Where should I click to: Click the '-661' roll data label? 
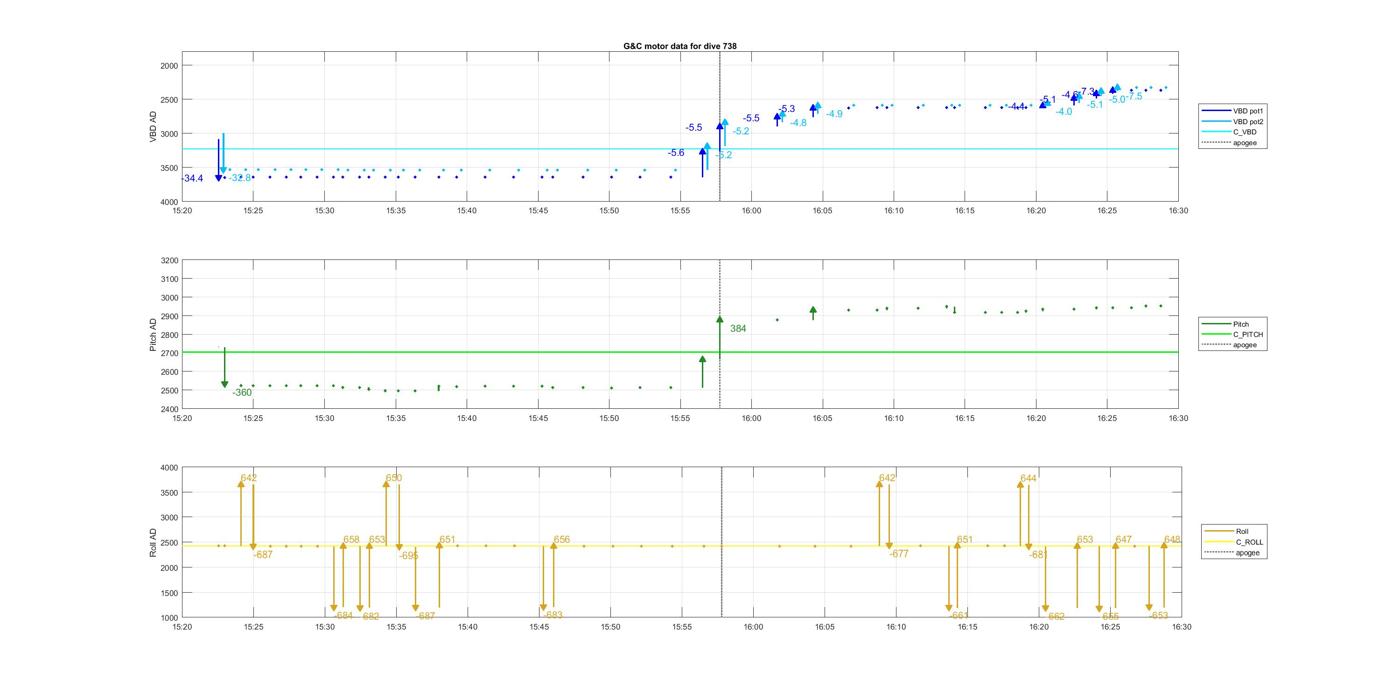[959, 616]
